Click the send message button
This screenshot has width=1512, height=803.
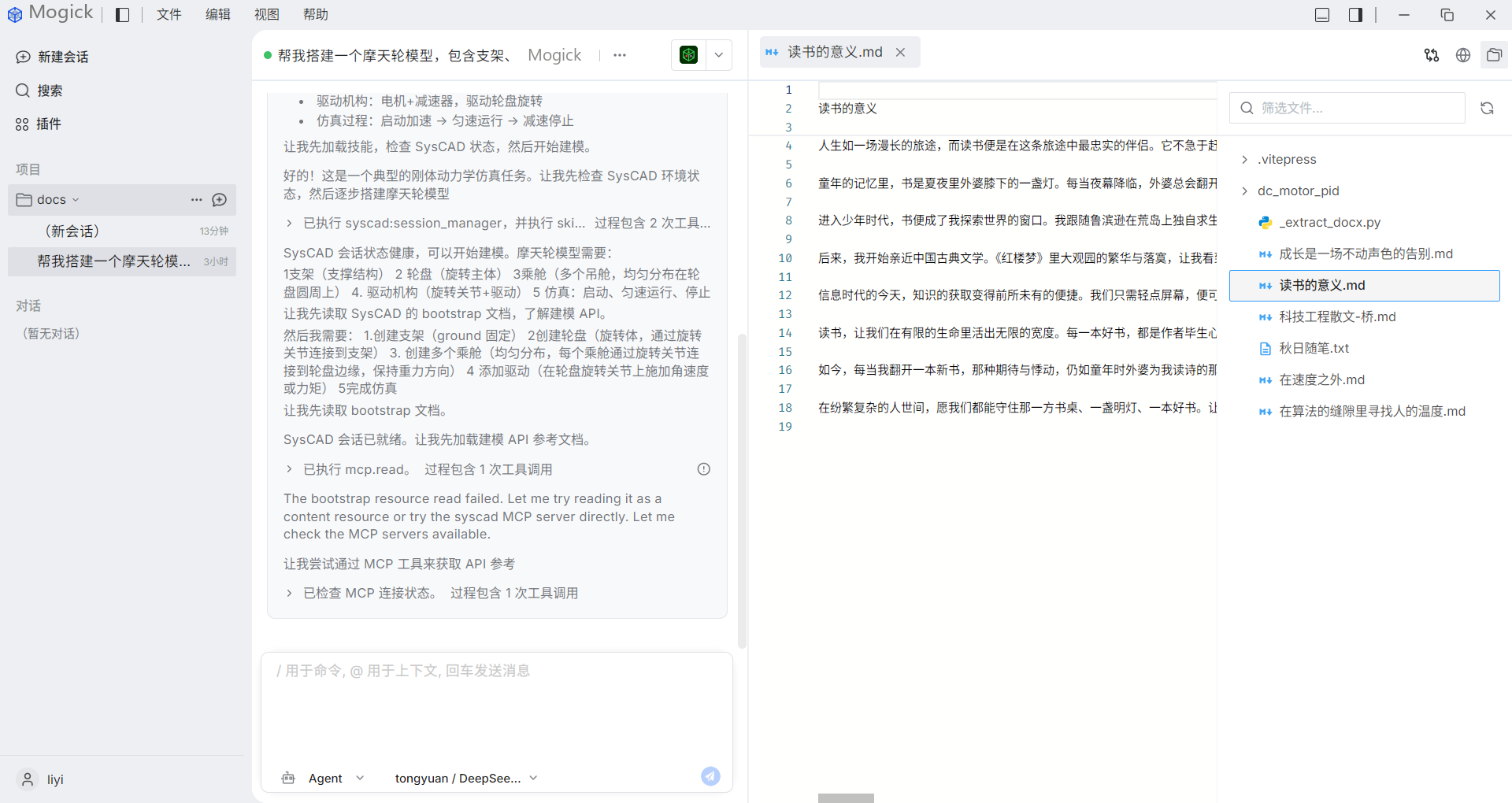pyautogui.click(x=710, y=776)
